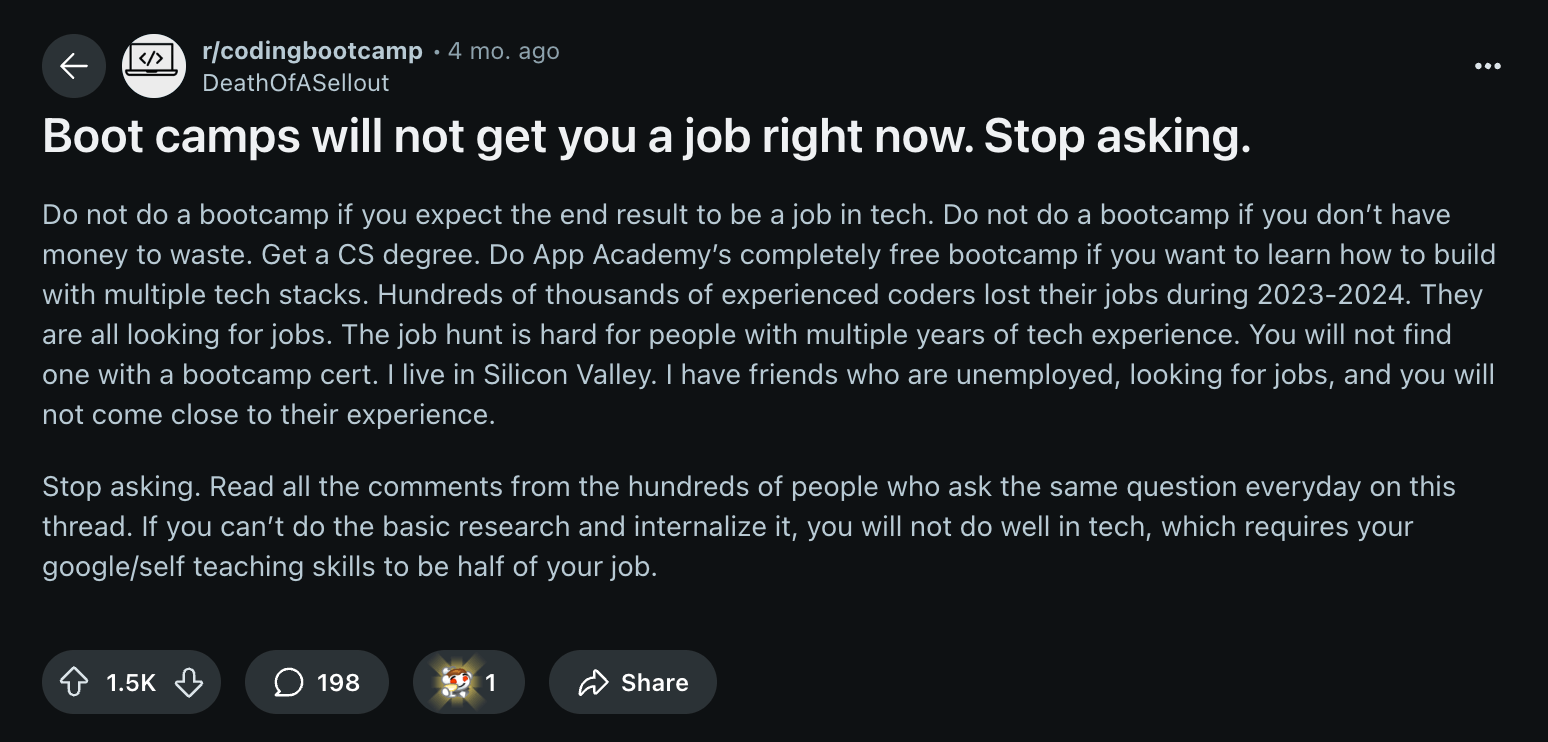Click the first paragraph of post body

pyautogui.click(x=769, y=314)
